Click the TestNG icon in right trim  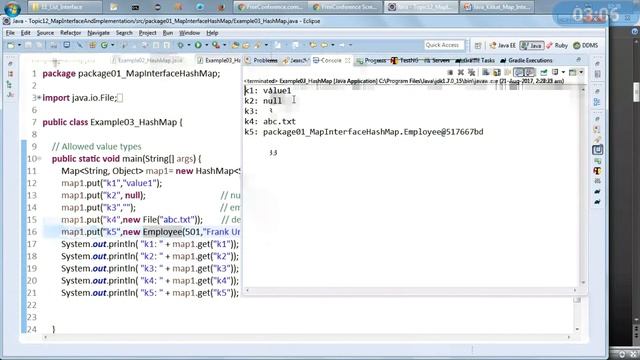(x=598, y=171)
